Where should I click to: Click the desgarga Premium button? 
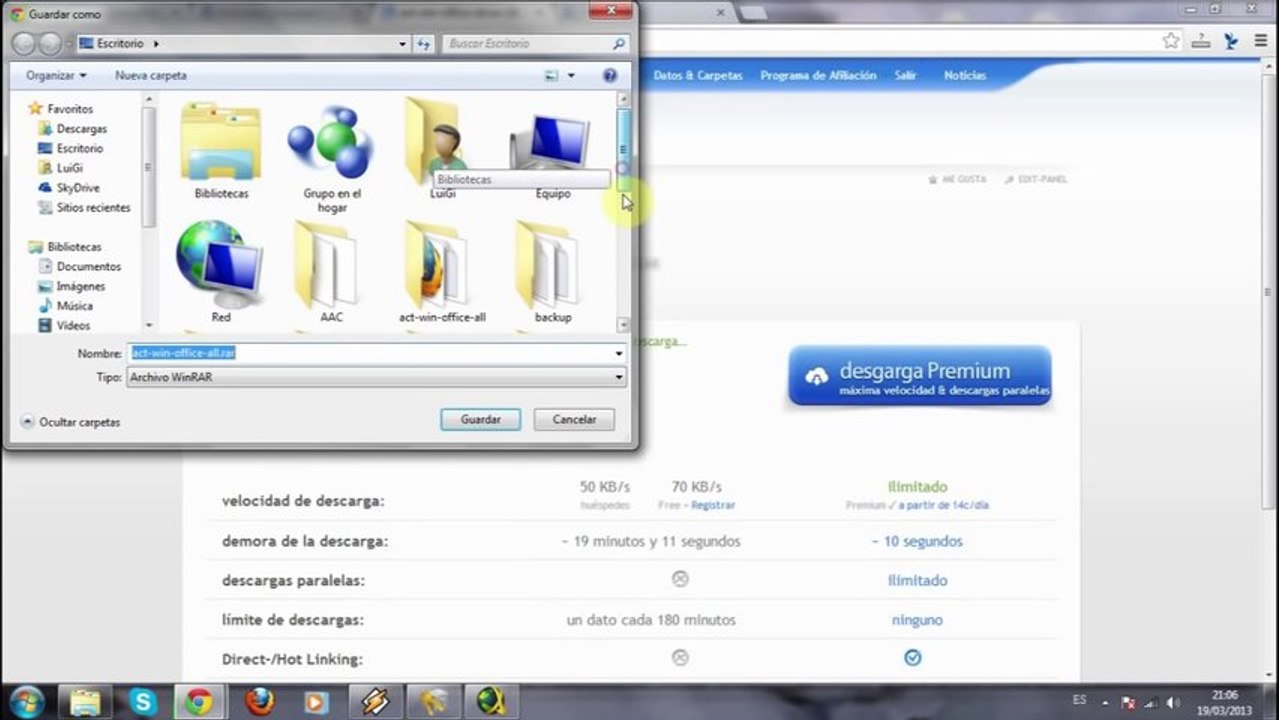920,376
